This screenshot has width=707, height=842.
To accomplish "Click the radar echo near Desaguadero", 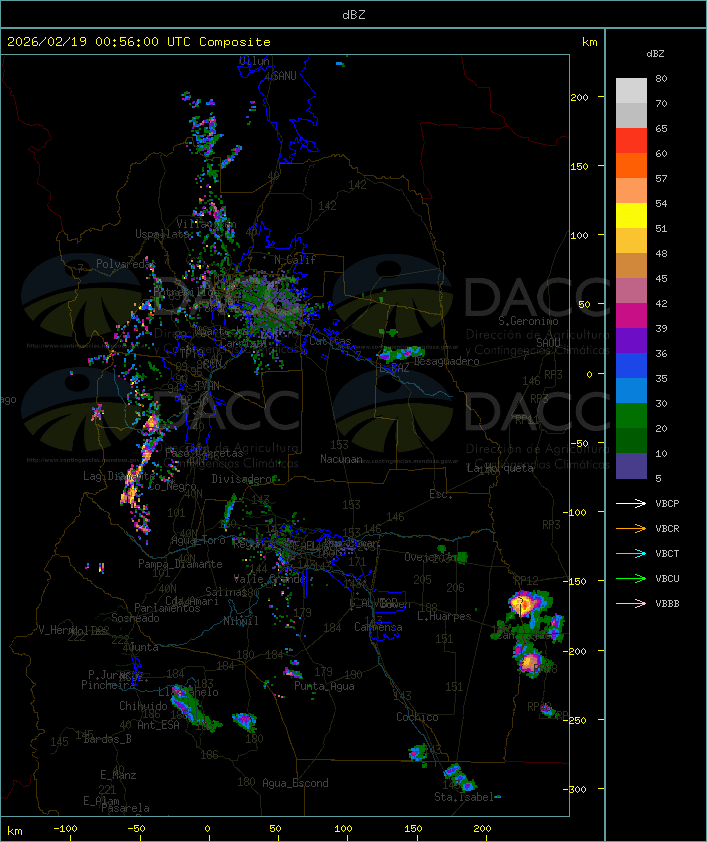I will tap(400, 353).
